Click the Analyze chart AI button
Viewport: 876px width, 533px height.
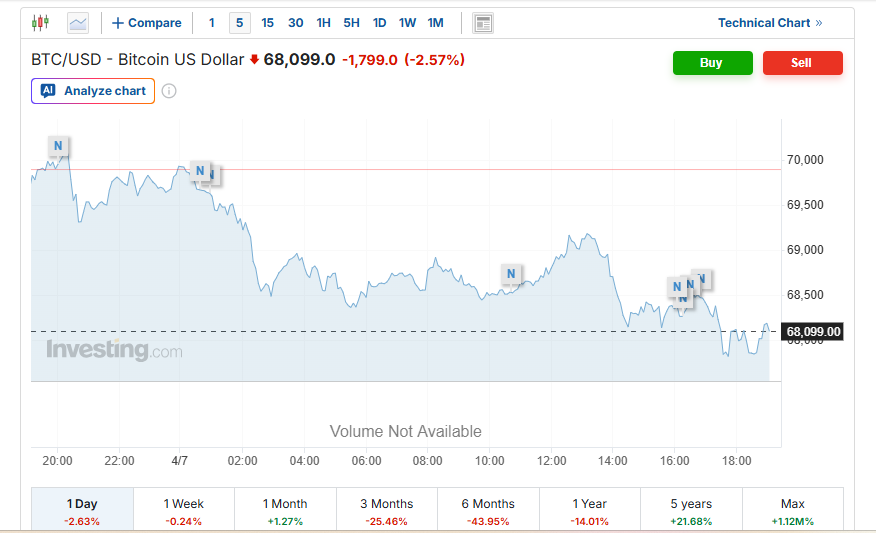click(x=93, y=91)
